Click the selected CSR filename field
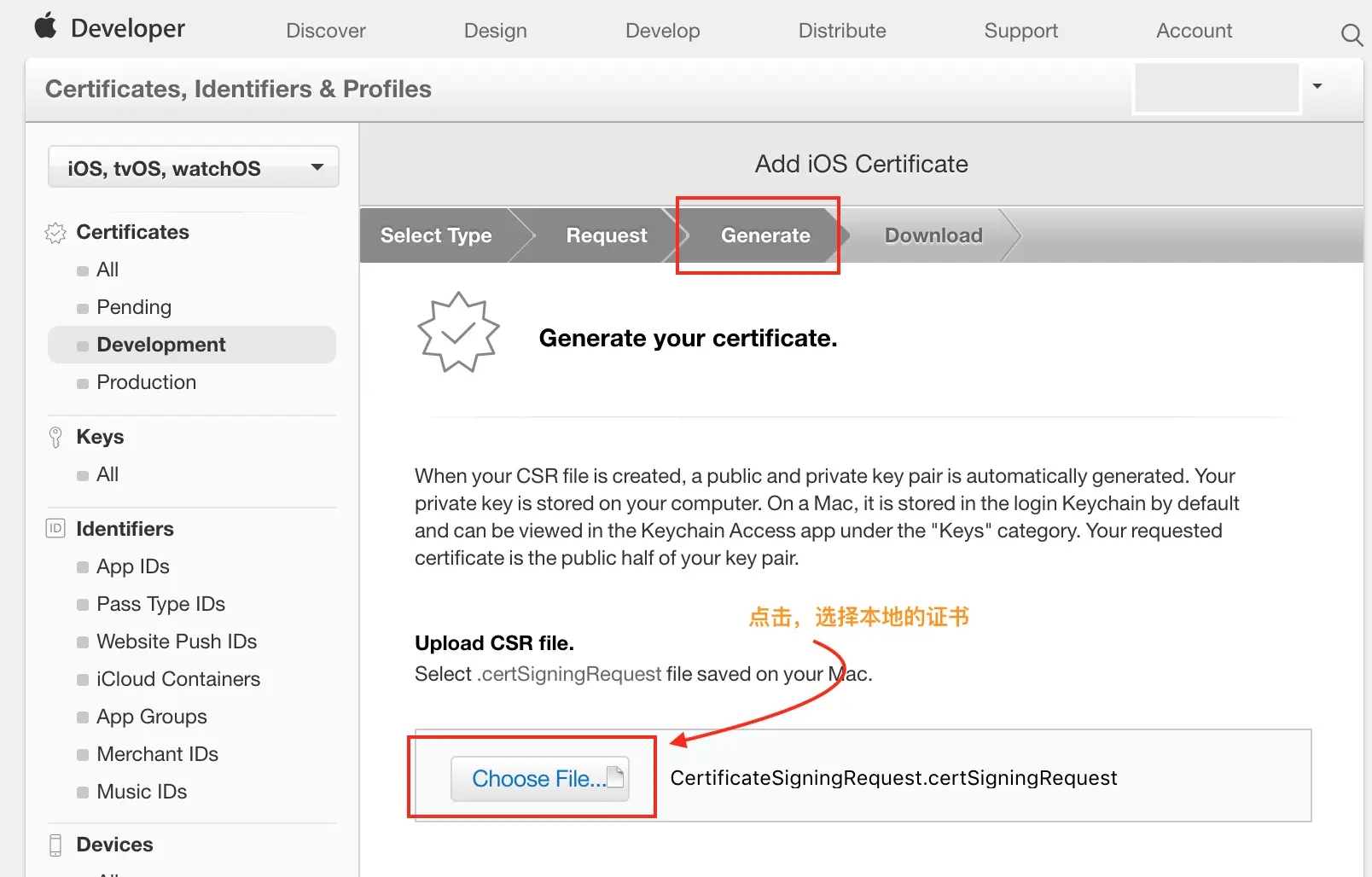 (x=893, y=778)
